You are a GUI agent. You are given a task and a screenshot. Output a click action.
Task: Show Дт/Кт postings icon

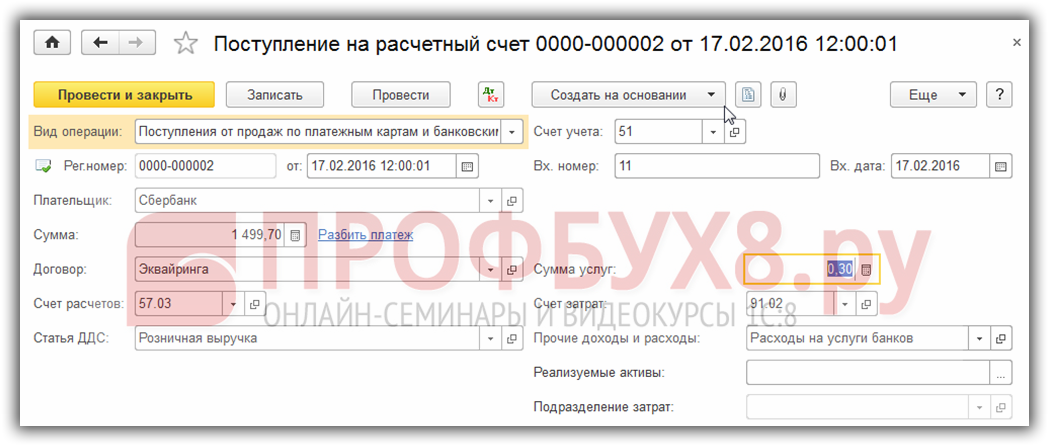(492, 95)
